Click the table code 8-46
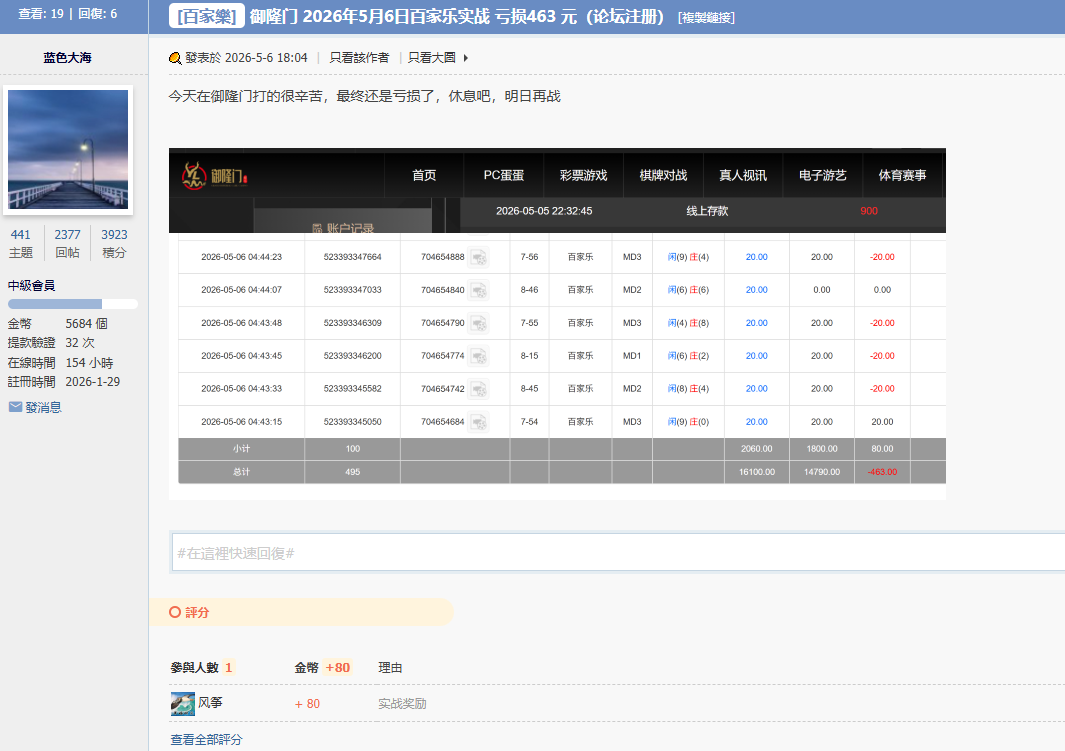Screen dimensions: 1065x751 click(529, 290)
